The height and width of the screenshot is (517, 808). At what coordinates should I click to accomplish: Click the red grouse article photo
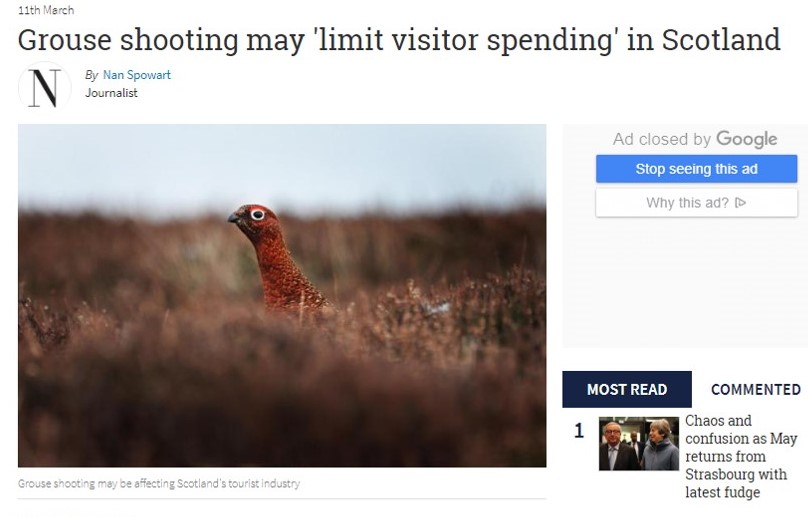point(282,295)
